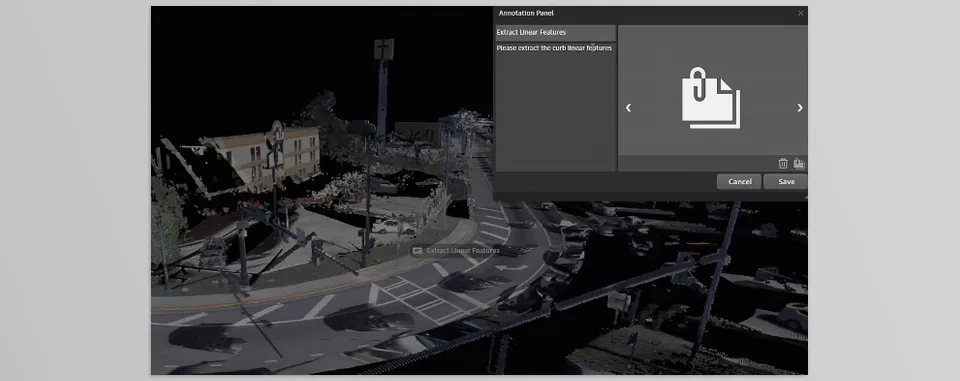This screenshot has height=381, width=960.
Task: Save the annotation
Action: (786, 182)
